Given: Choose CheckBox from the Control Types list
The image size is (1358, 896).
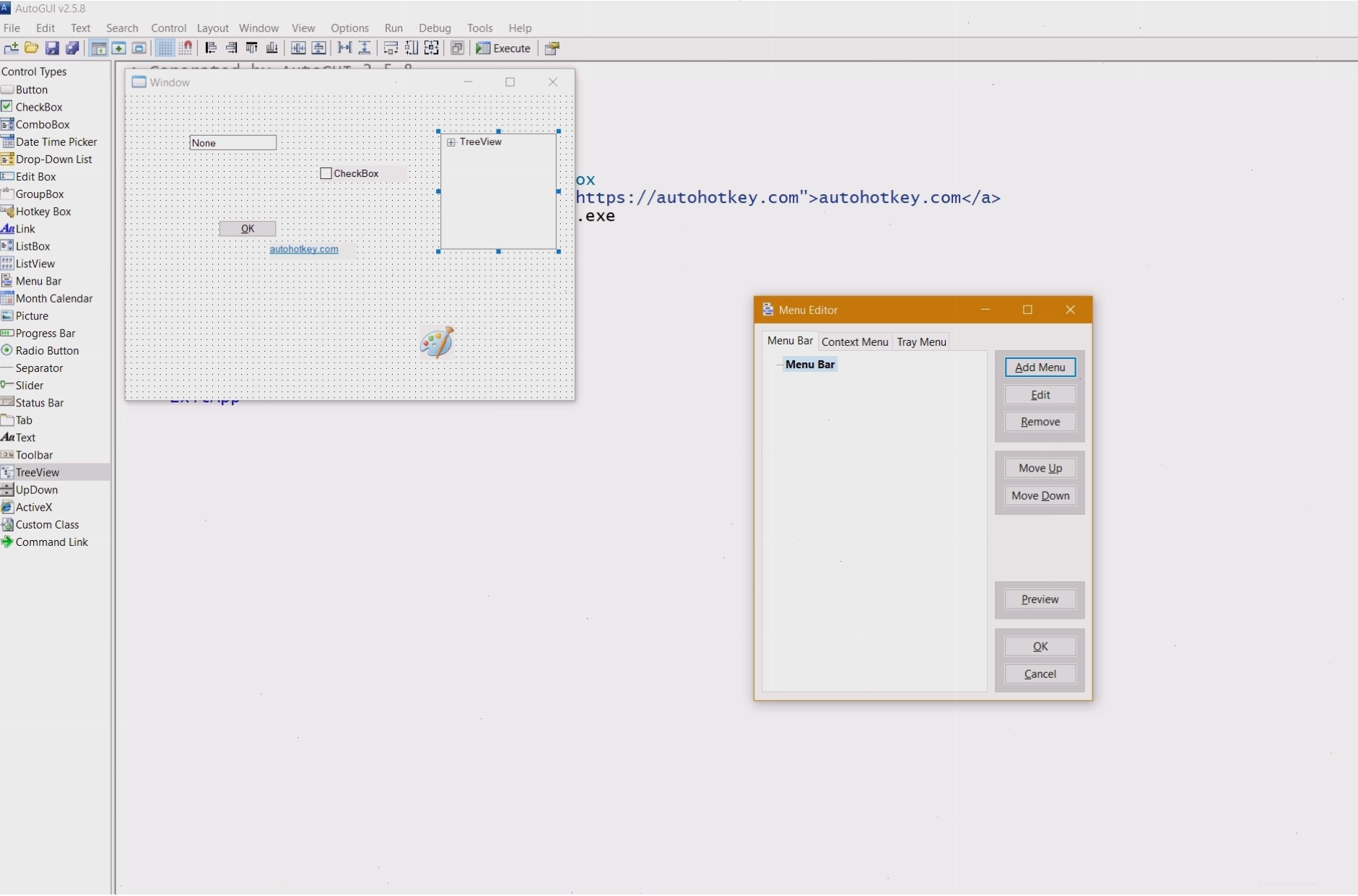Looking at the screenshot, I should (x=39, y=107).
